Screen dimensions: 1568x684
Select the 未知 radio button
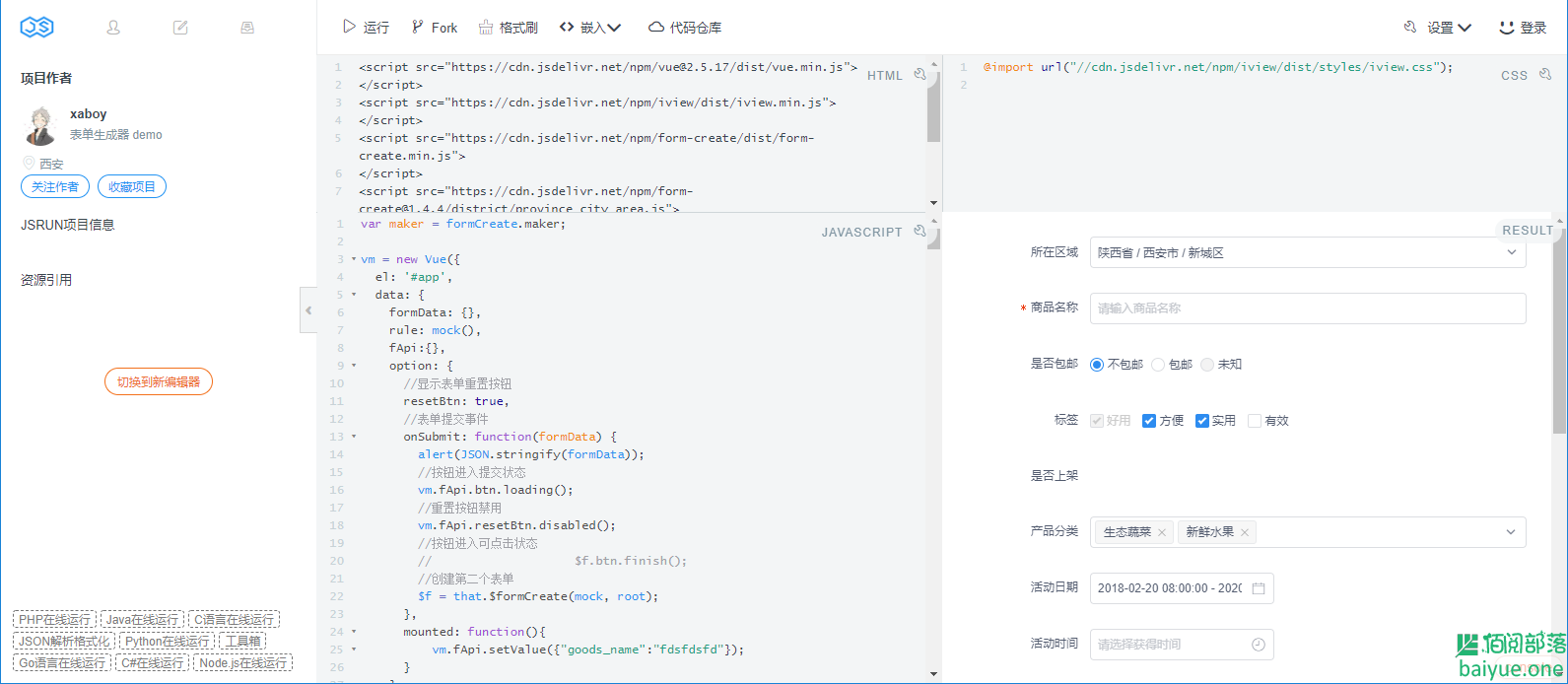(1207, 365)
